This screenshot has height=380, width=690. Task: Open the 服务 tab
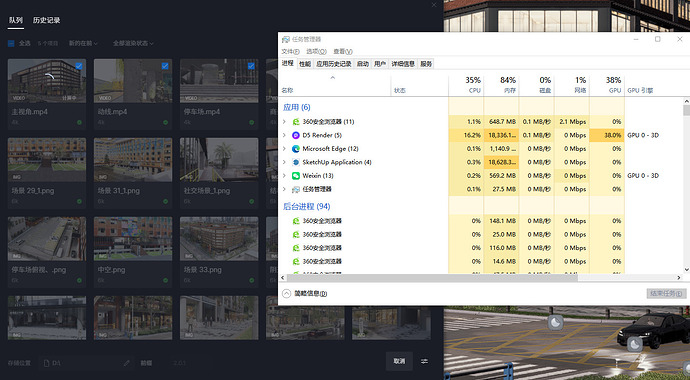[426, 64]
